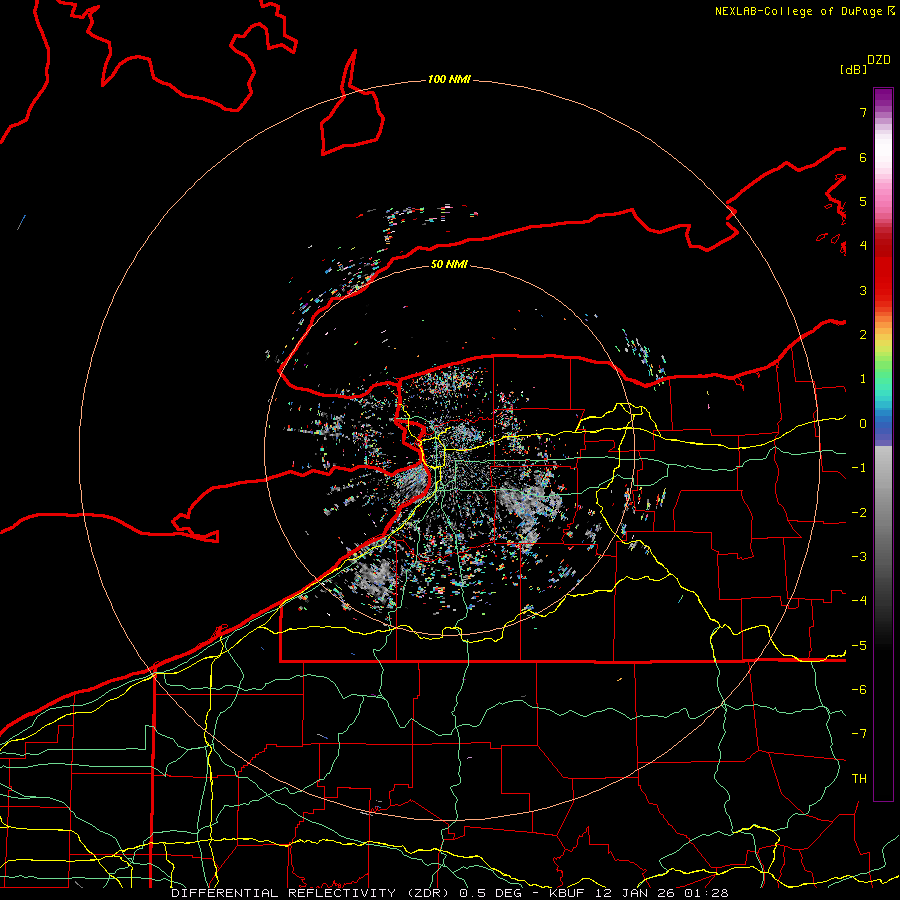
Task: Click the 3 dB value on the color scale
Action: (863, 290)
